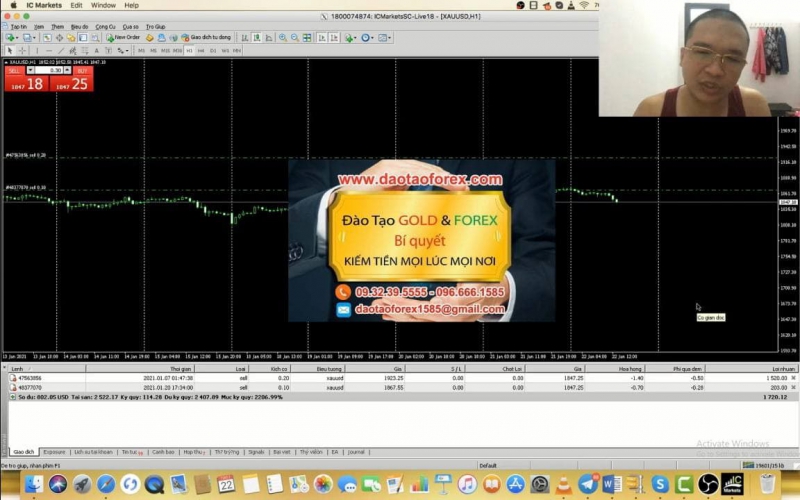The height and width of the screenshot is (500, 800).
Task: Switch to the M1 timeframe
Action: [x=141, y=51]
